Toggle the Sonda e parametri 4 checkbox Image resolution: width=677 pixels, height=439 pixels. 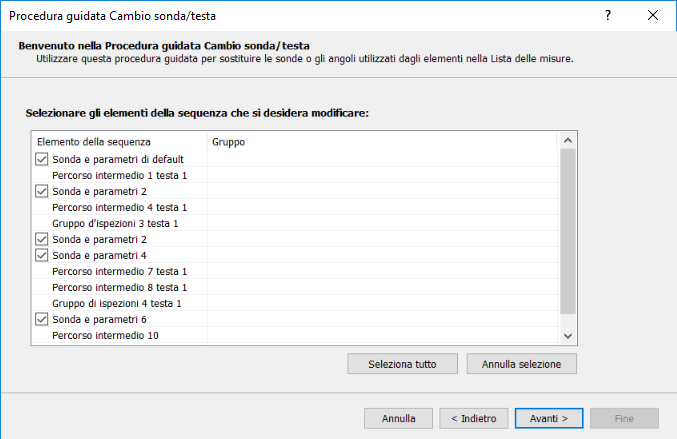pos(42,255)
